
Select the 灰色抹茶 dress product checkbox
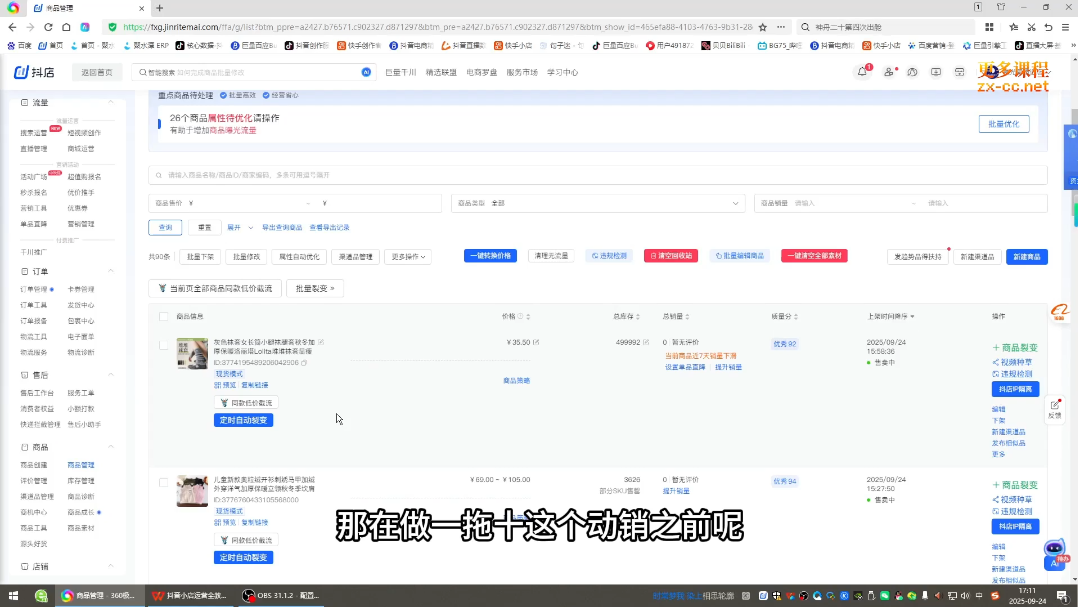[163, 343]
